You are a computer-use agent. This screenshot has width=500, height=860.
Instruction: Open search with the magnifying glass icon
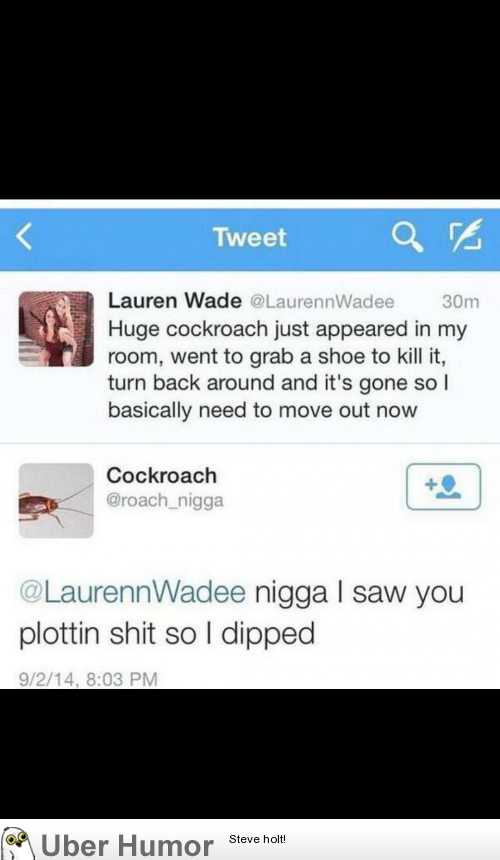point(407,237)
